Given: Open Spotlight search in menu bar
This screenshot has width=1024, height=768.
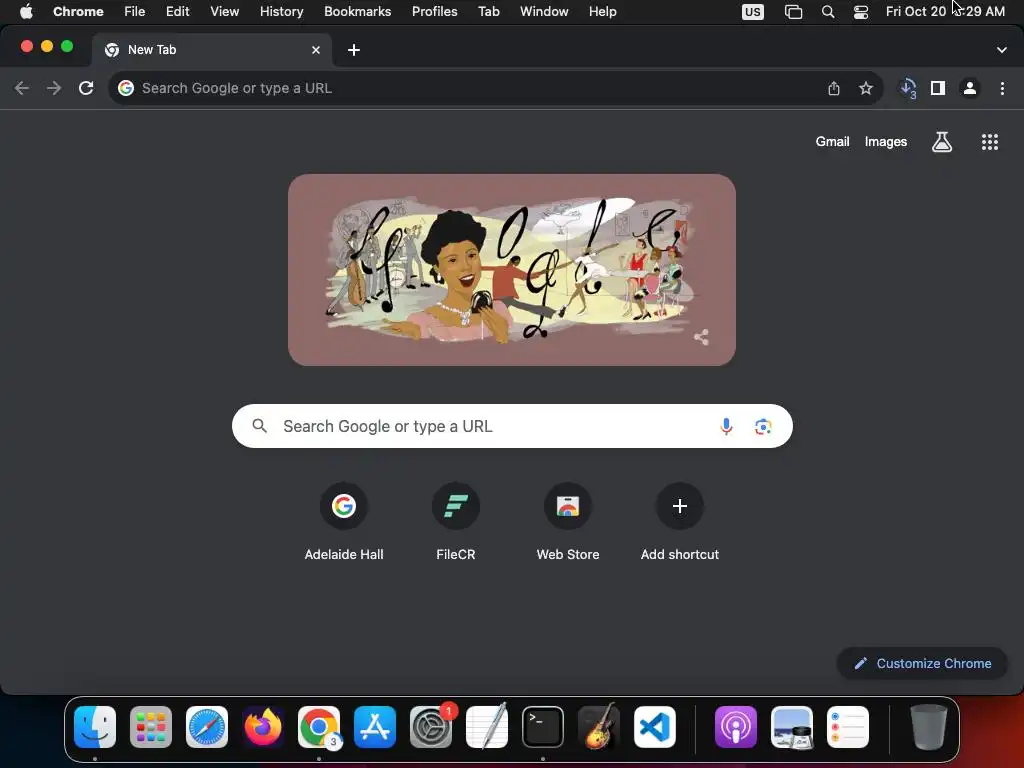Looking at the screenshot, I should [x=827, y=12].
